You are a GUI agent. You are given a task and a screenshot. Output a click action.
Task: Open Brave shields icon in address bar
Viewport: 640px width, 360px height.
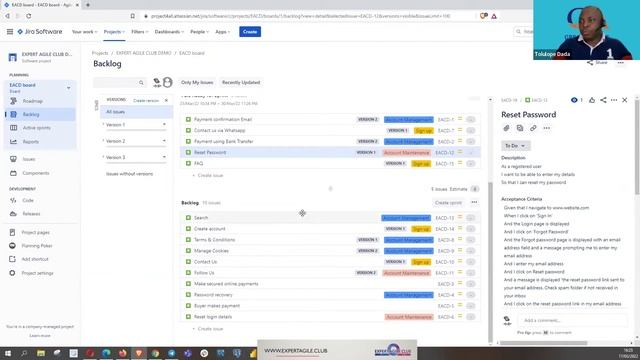(484, 16)
